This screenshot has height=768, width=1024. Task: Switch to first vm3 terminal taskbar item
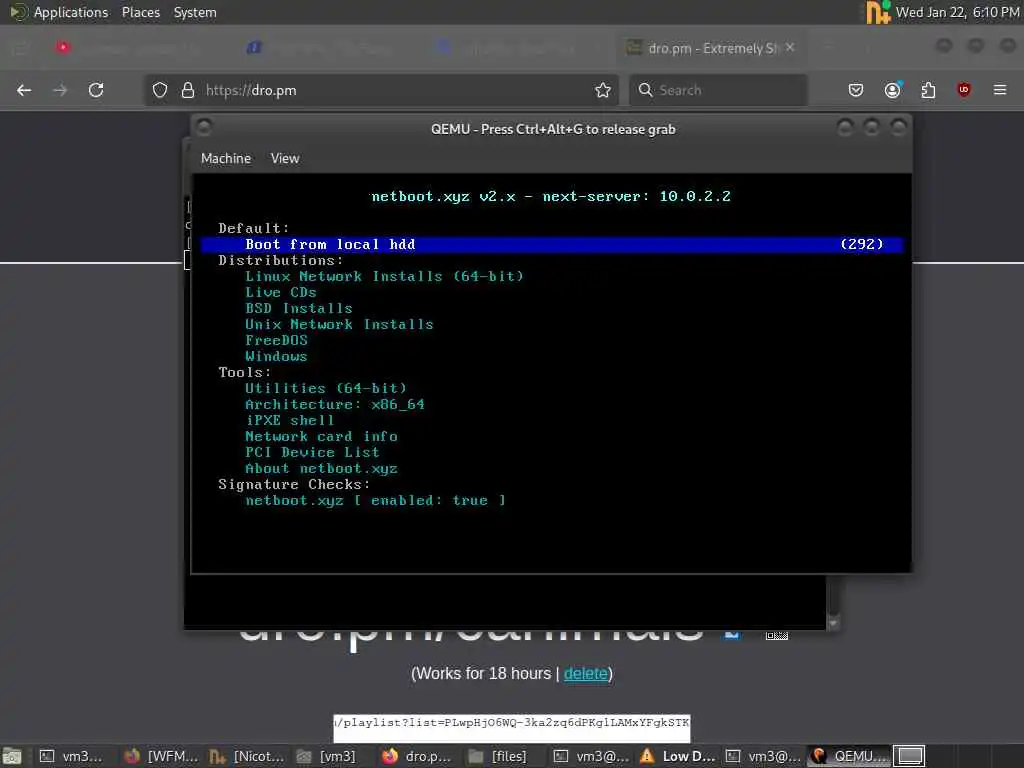71,756
